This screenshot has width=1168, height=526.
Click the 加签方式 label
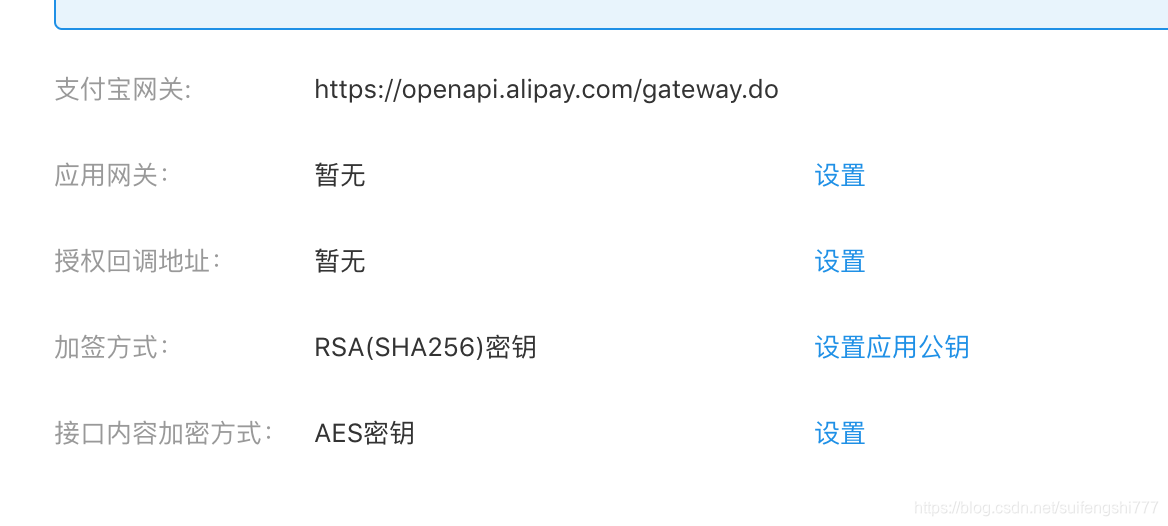click(112, 347)
